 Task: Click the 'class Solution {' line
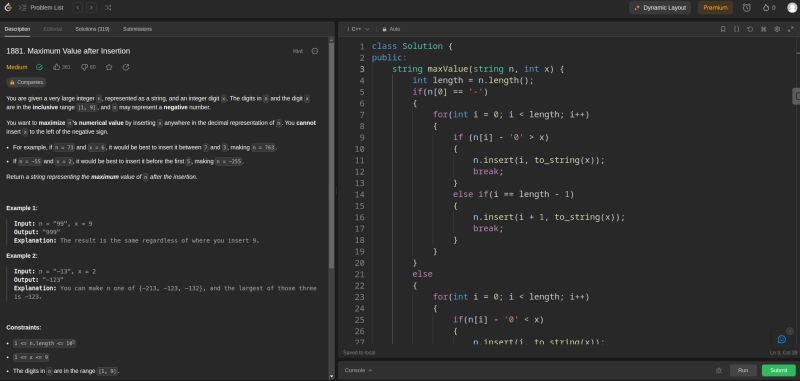pos(412,46)
